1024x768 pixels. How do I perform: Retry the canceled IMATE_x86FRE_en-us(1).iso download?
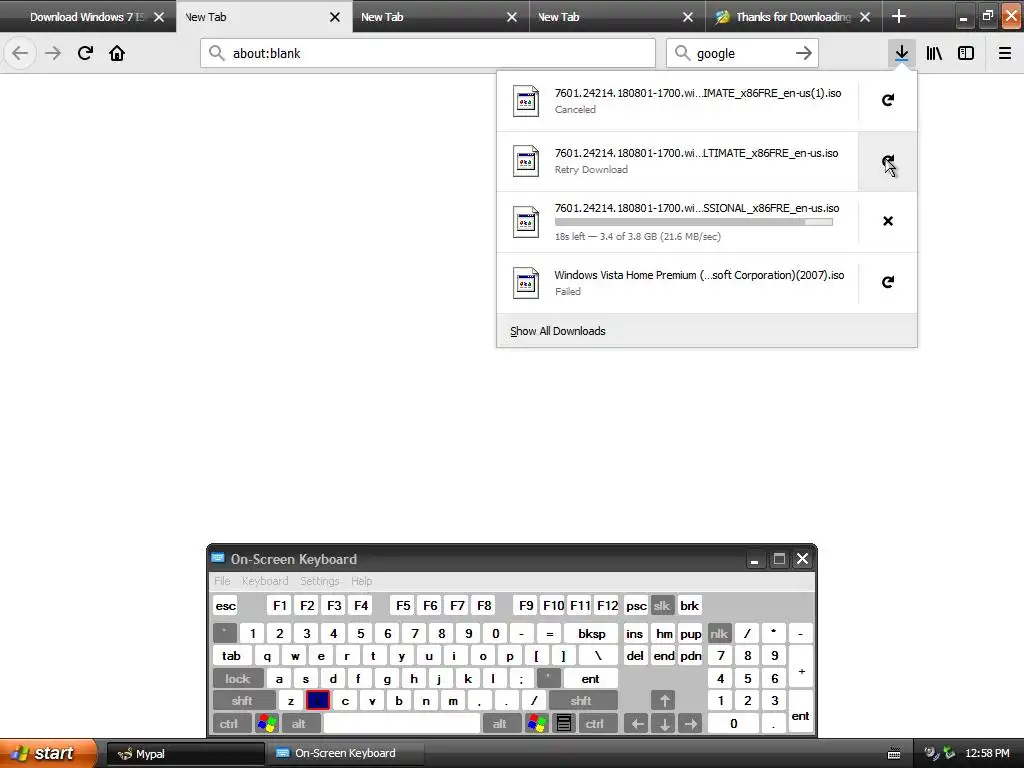coord(888,100)
